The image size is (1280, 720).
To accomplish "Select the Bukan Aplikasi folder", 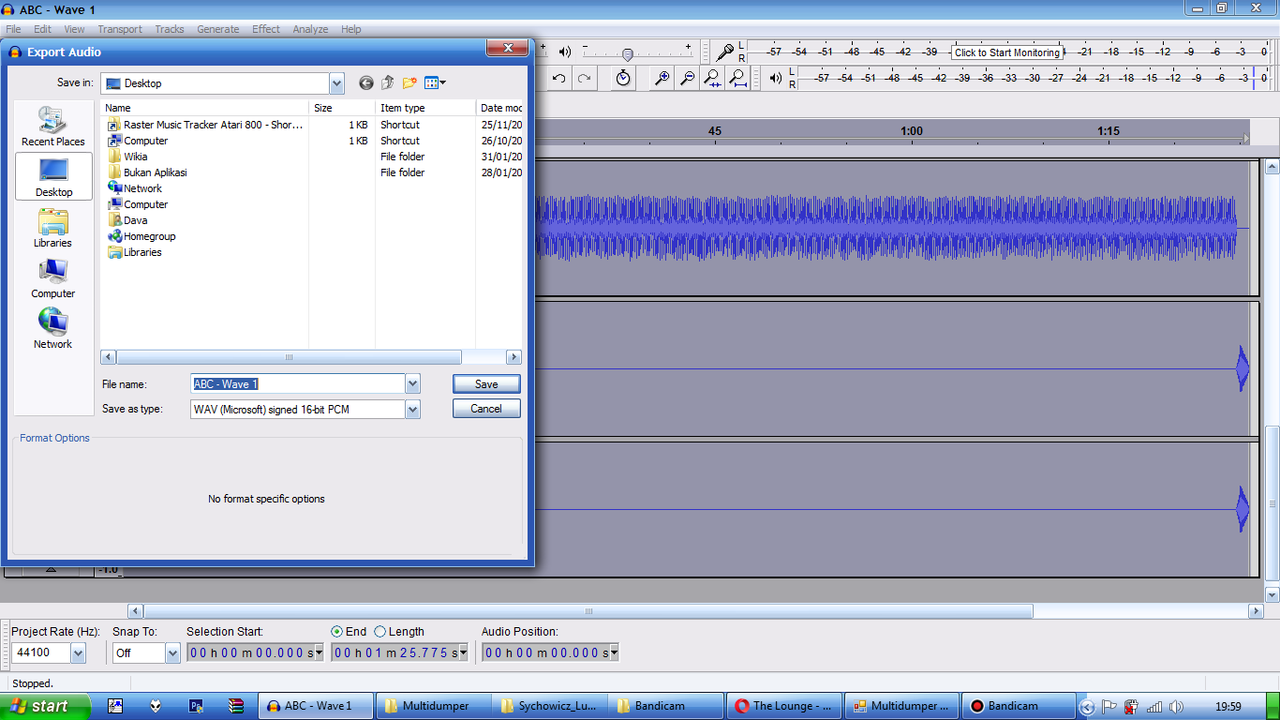I will [x=155, y=173].
